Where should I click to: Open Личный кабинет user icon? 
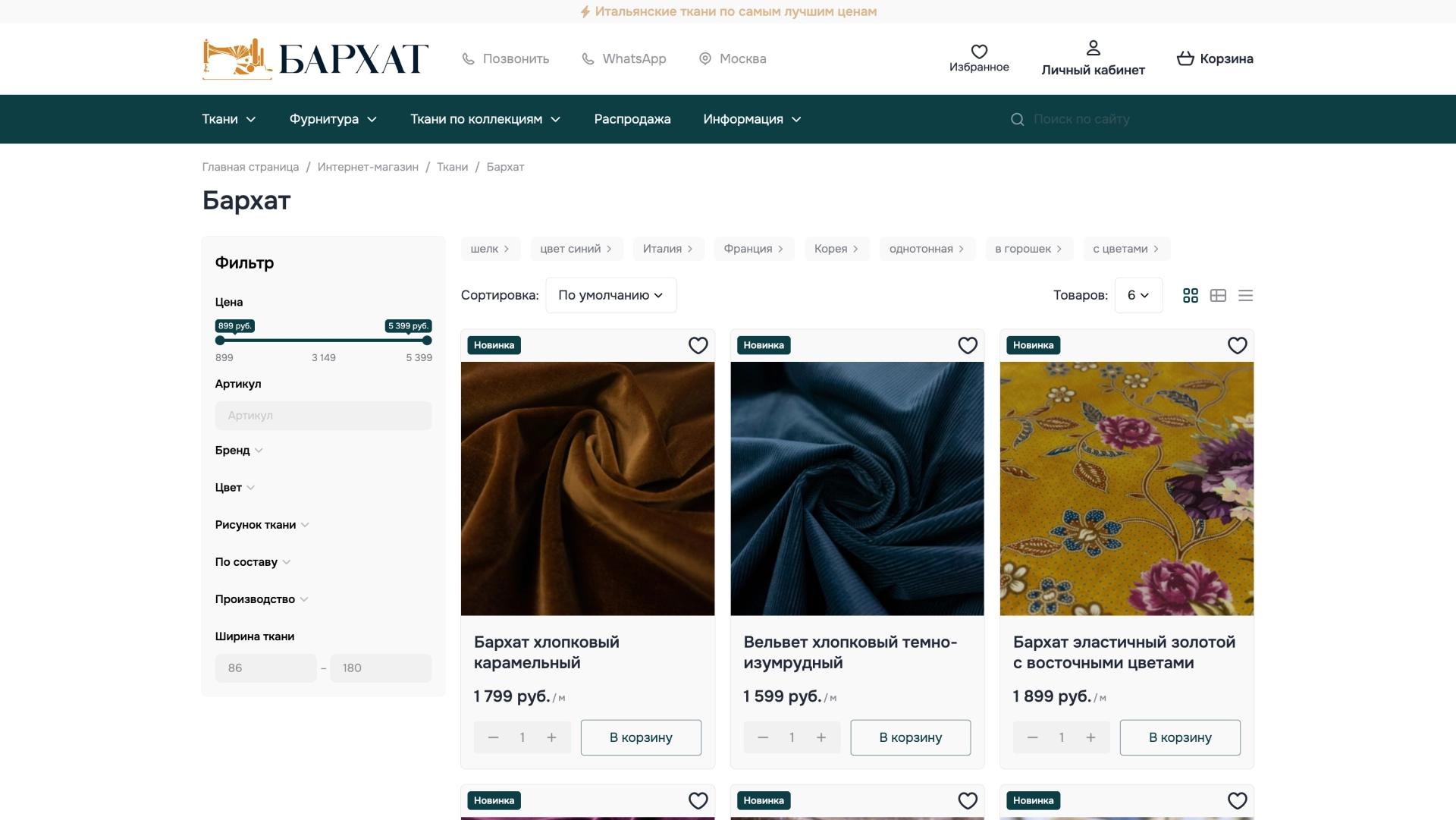[x=1093, y=49]
